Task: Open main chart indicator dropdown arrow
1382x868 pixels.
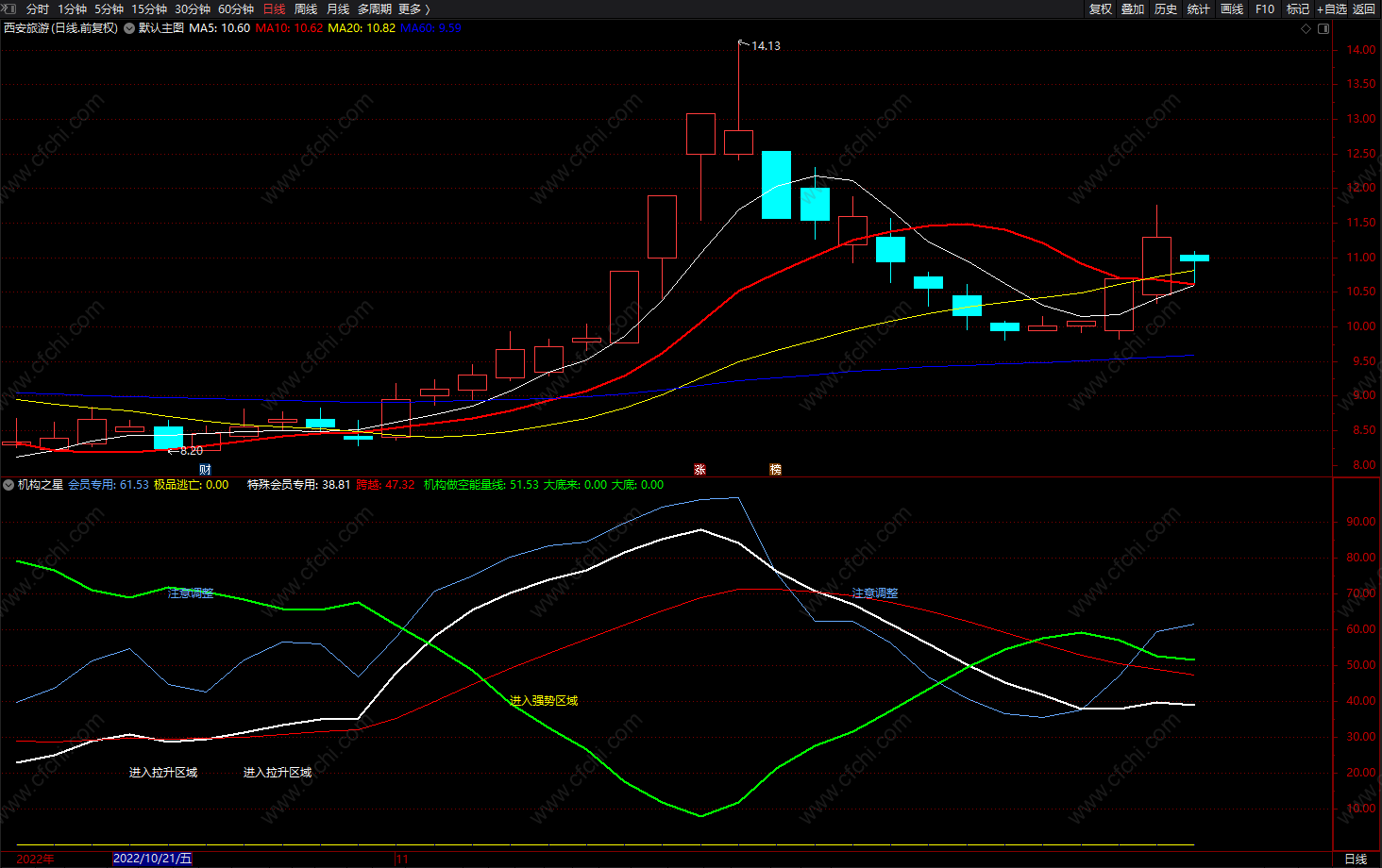Action: click(129, 28)
